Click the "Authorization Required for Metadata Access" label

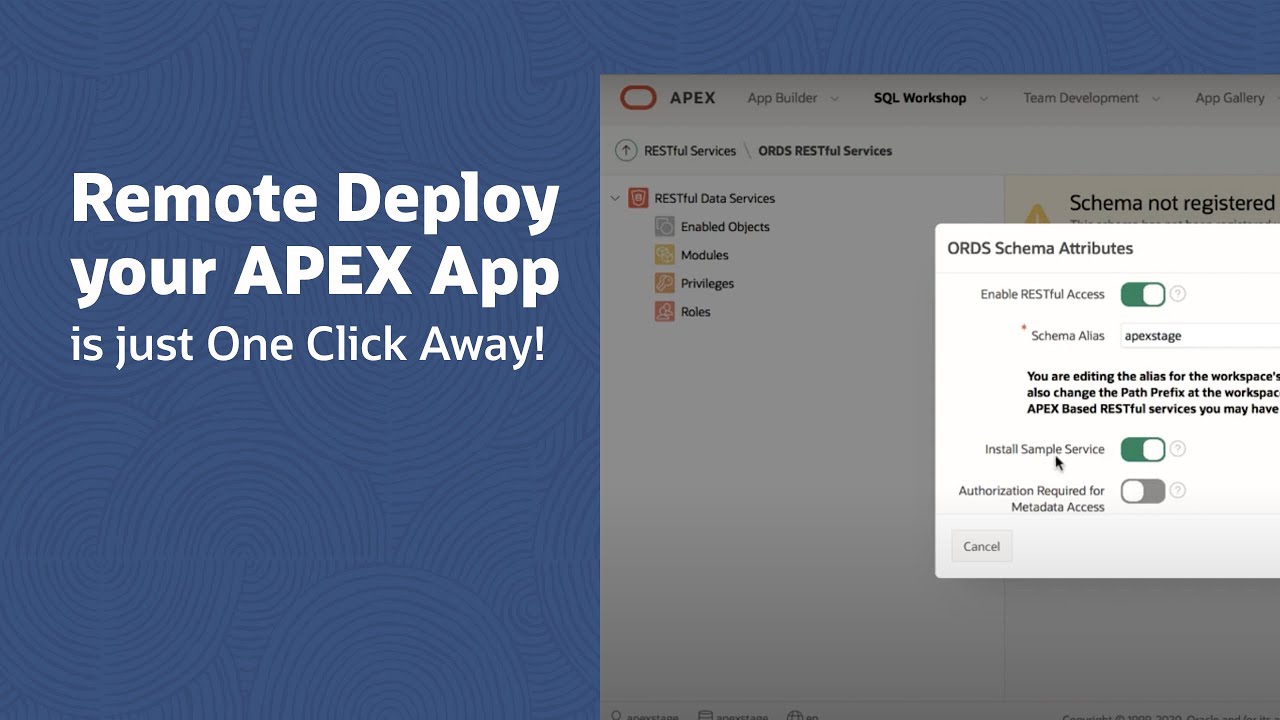click(1032, 499)
